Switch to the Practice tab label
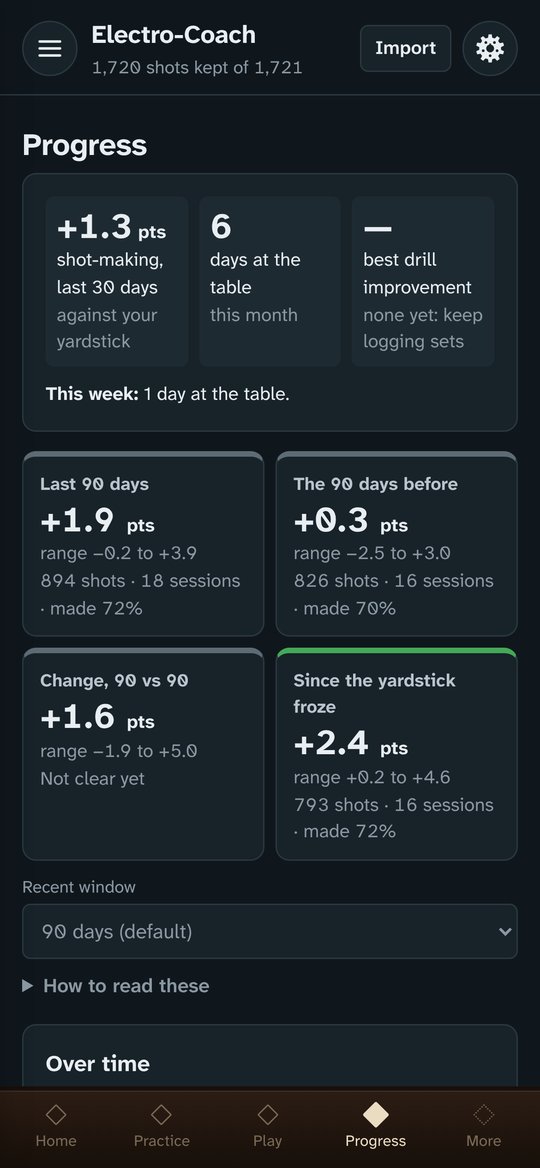 (162, 1140)
